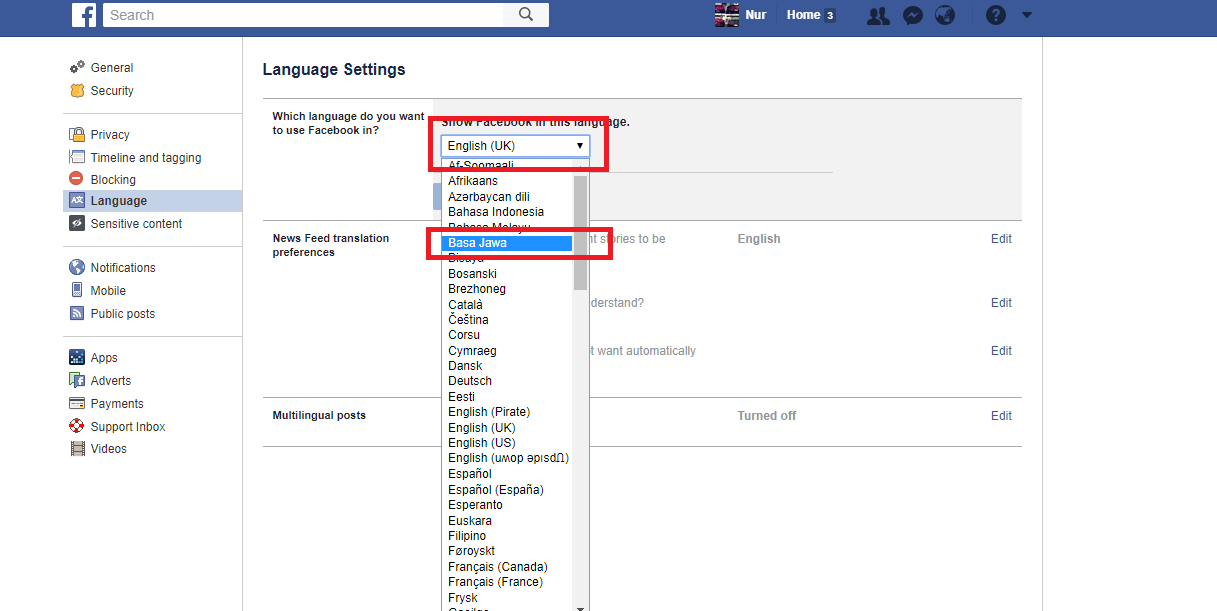Open the Notifications globe icon
Viewport: 1217px width, 611px height.
pyautogui.click(x=944, y=15)
